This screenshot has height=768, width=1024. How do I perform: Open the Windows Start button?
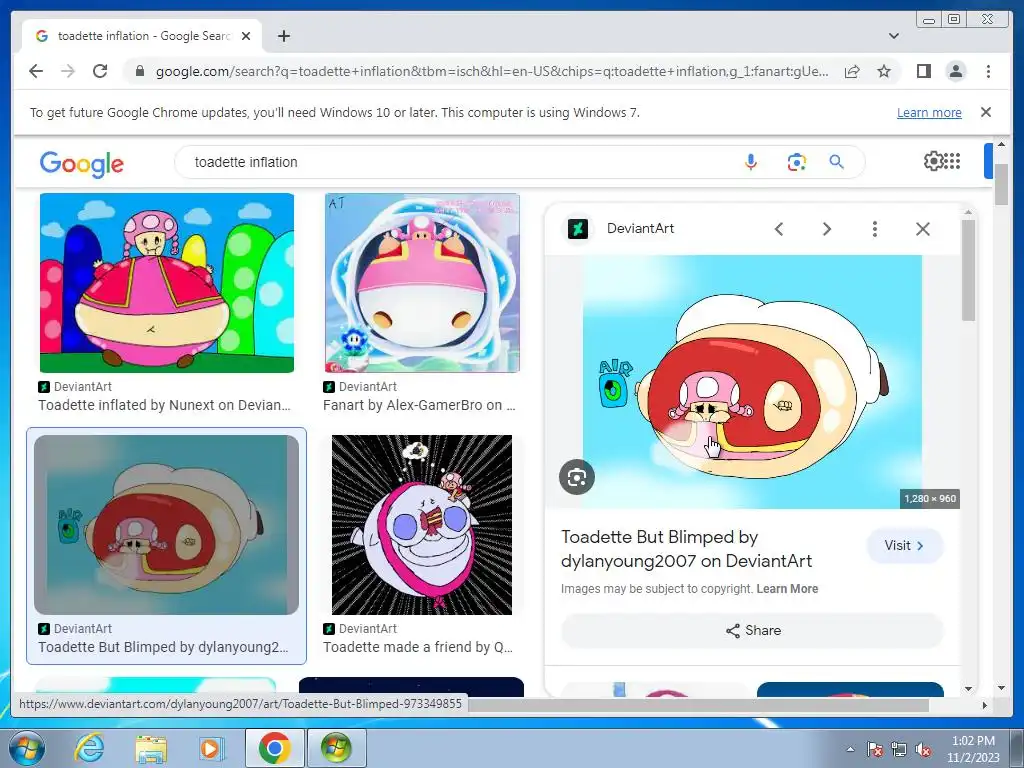pos(27,748)
